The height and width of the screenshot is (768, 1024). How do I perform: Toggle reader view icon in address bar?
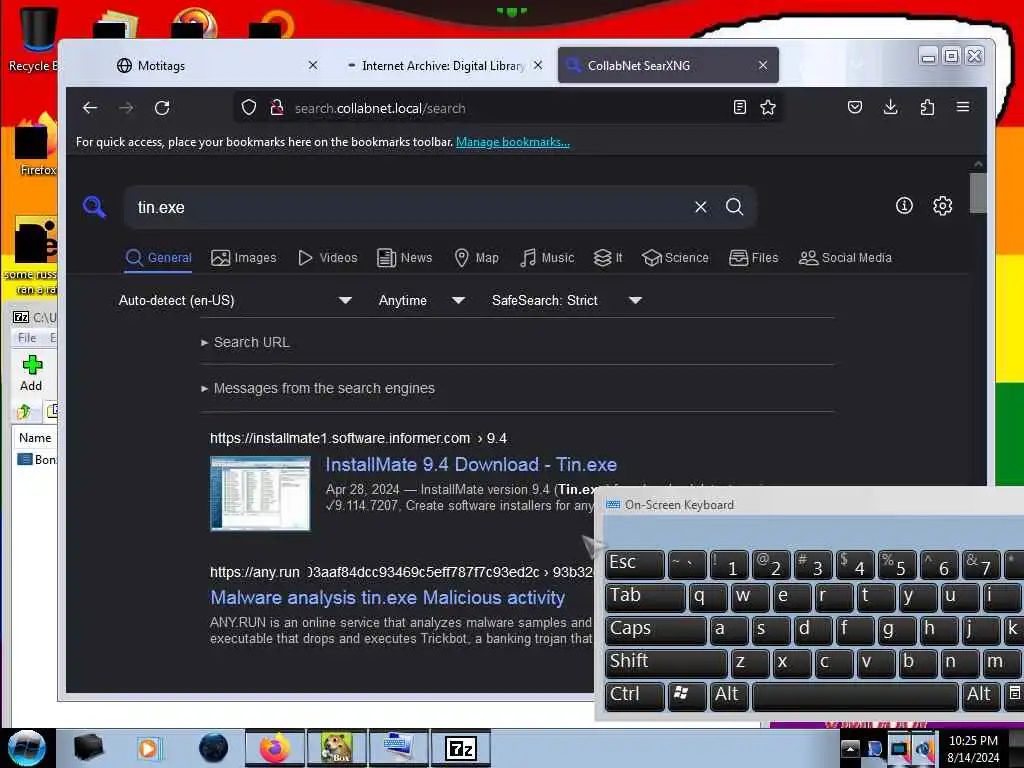739,107
